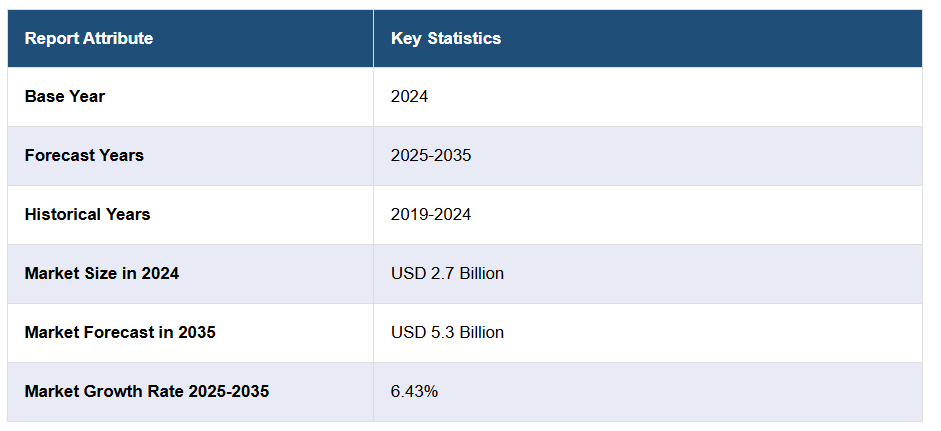Click the USD 2.7 Billion value

[x=447, y=273]
